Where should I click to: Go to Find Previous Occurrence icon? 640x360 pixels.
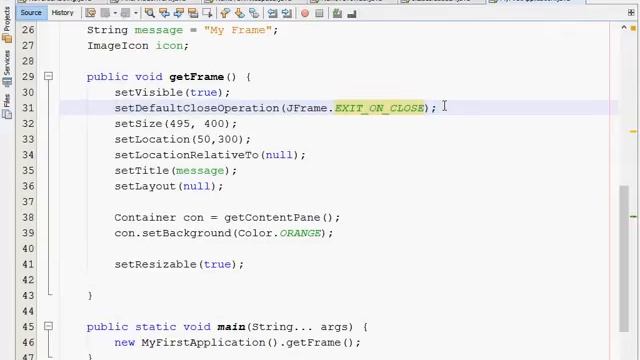pos(164,13)
